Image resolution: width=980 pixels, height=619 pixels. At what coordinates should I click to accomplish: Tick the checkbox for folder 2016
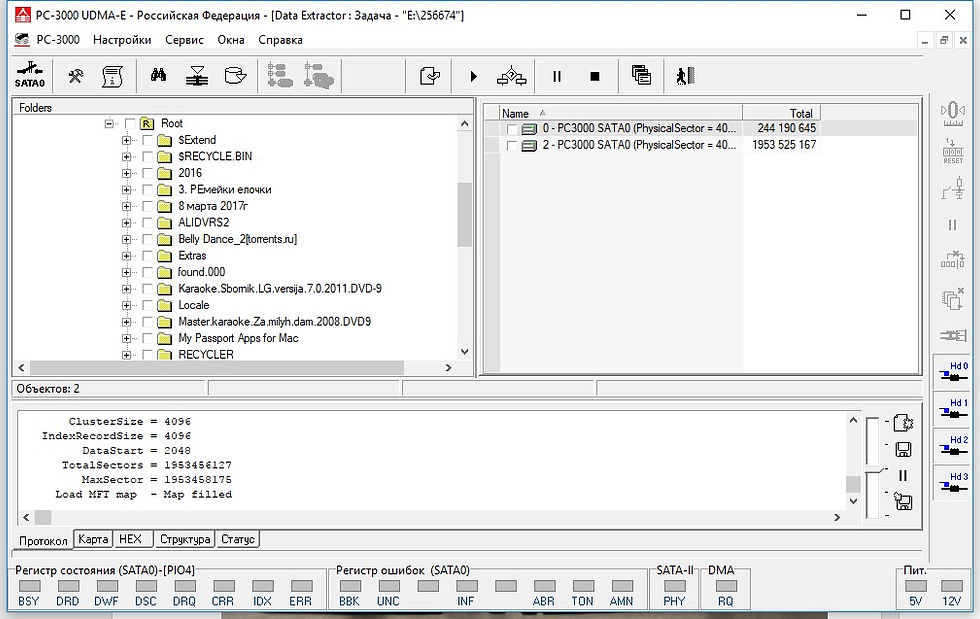point(148,173)
